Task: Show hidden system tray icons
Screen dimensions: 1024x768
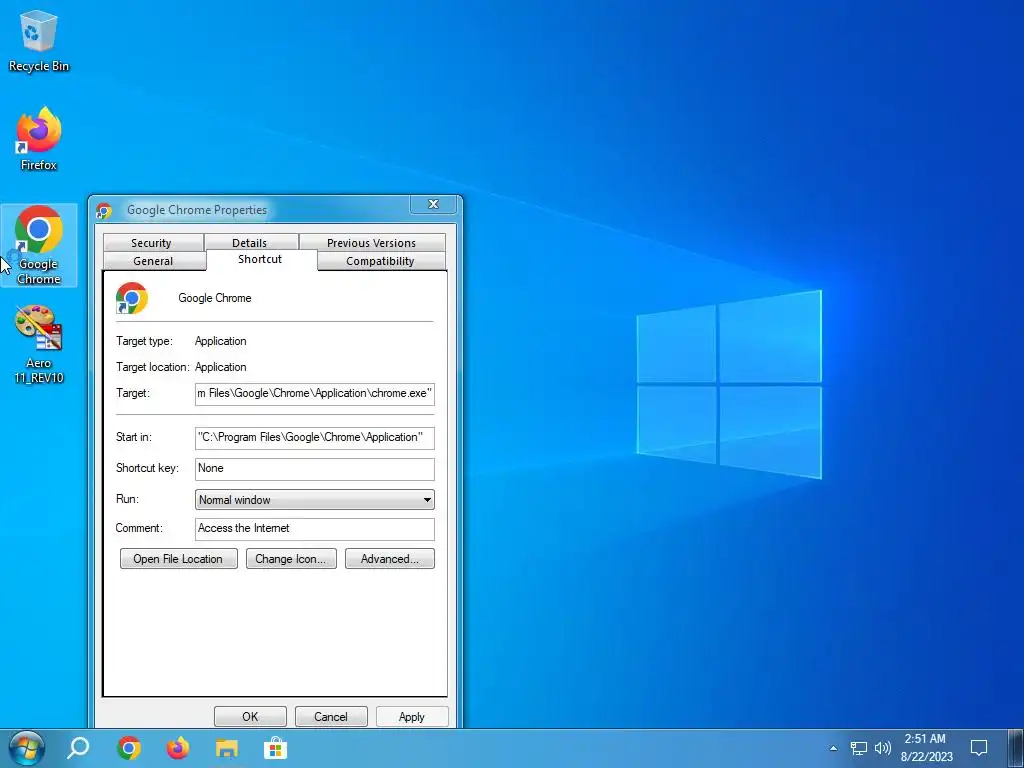Action: [x=833, y=748]
